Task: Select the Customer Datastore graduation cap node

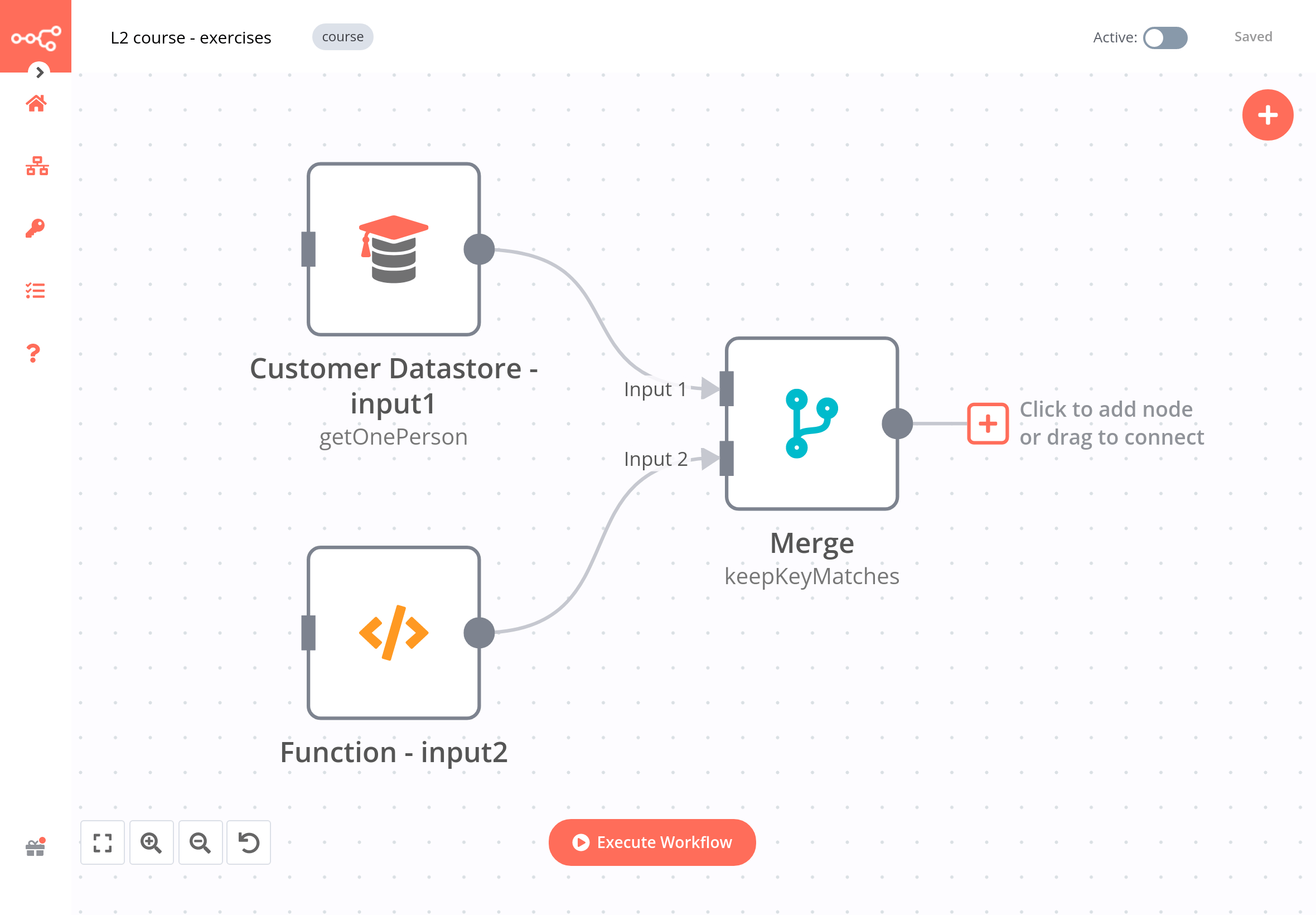Action: coord(394,249)
